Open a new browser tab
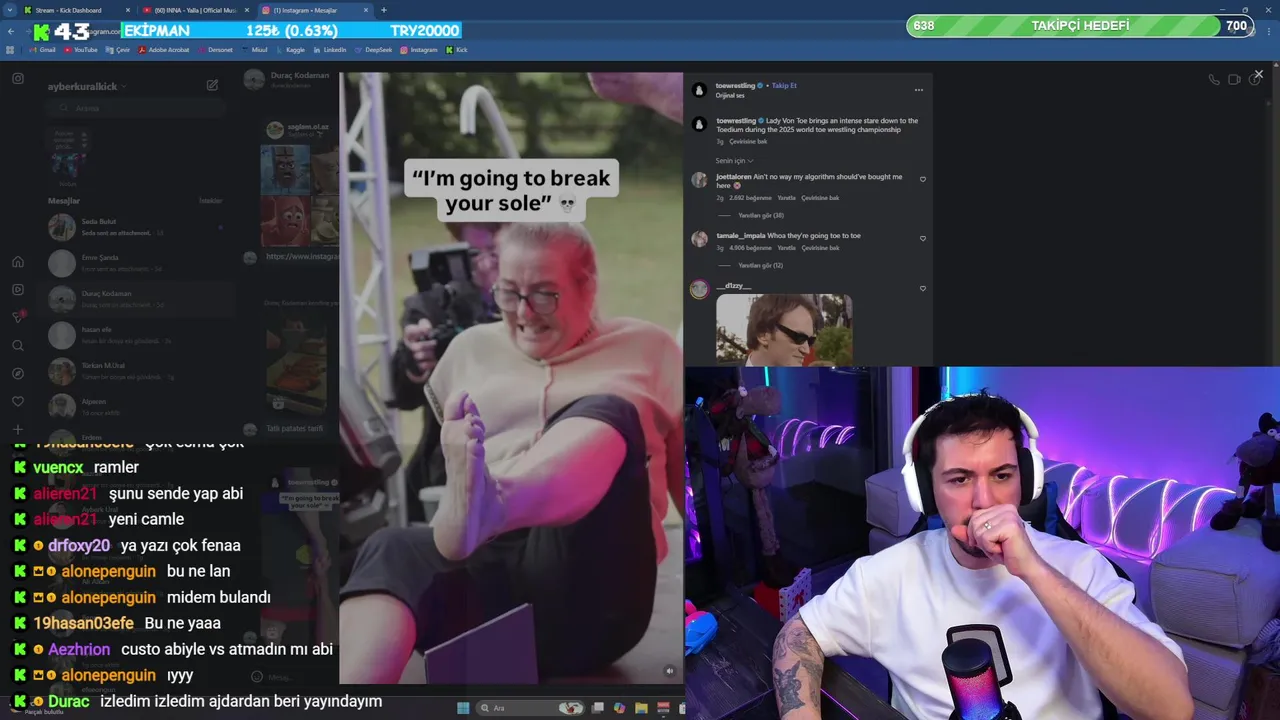 tap(384, 10)
